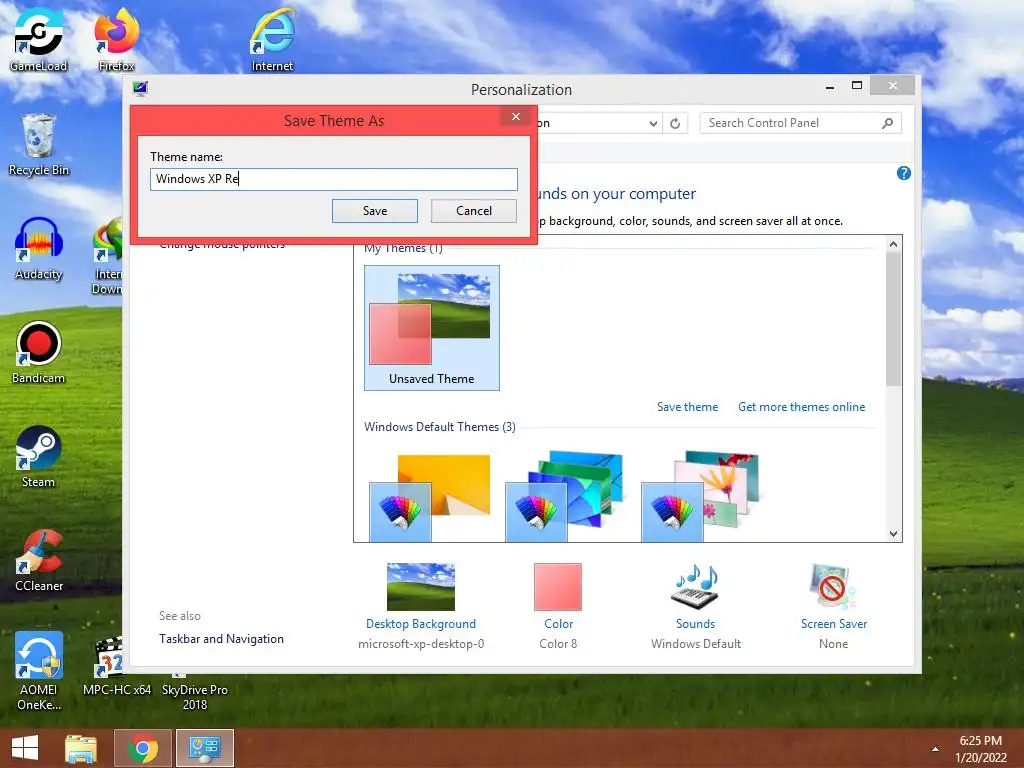
Task: Click the Personalization window title icon
Action: [140, 88]
